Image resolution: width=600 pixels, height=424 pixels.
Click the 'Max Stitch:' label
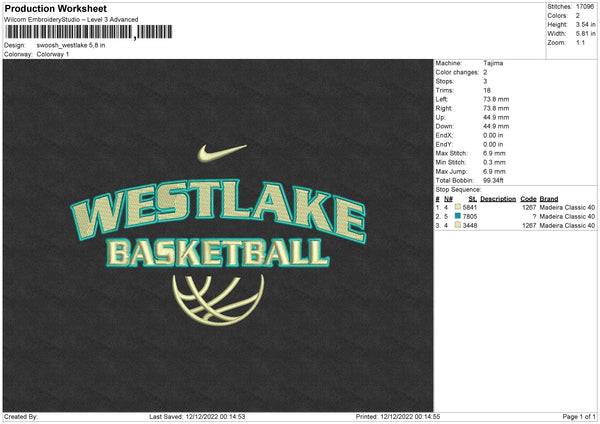pos(451,153)
